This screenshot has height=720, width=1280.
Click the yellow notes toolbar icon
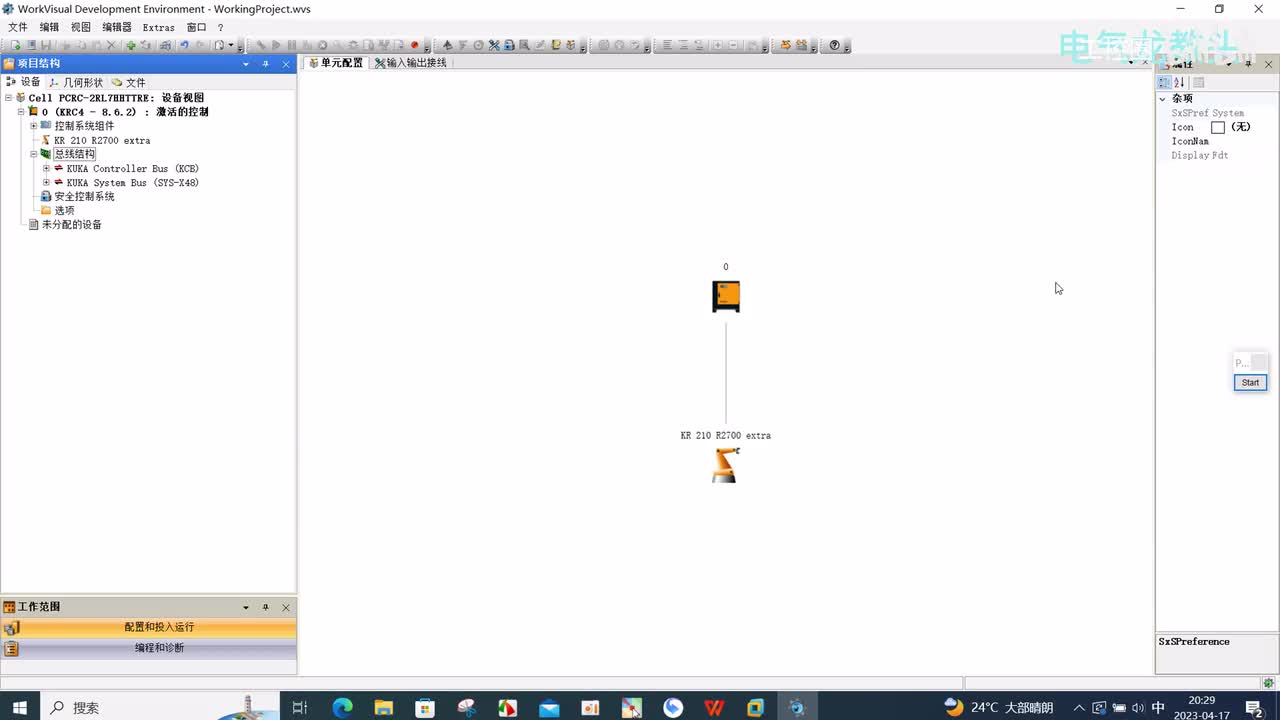(x=556, y=45)
